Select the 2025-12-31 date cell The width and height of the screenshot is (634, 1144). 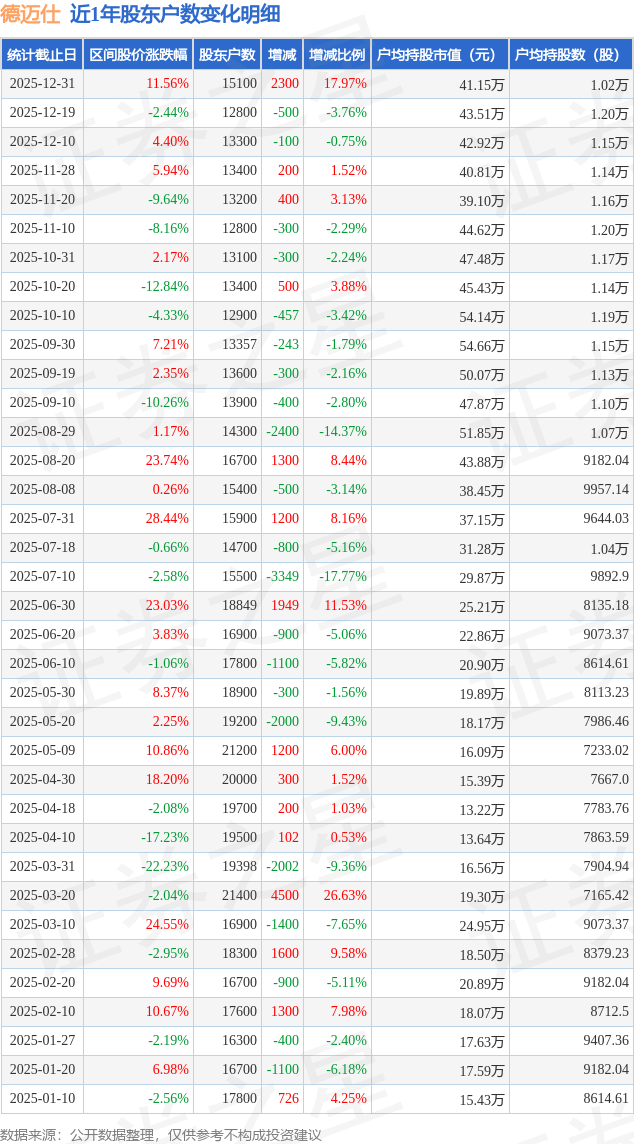coord(42,84)
